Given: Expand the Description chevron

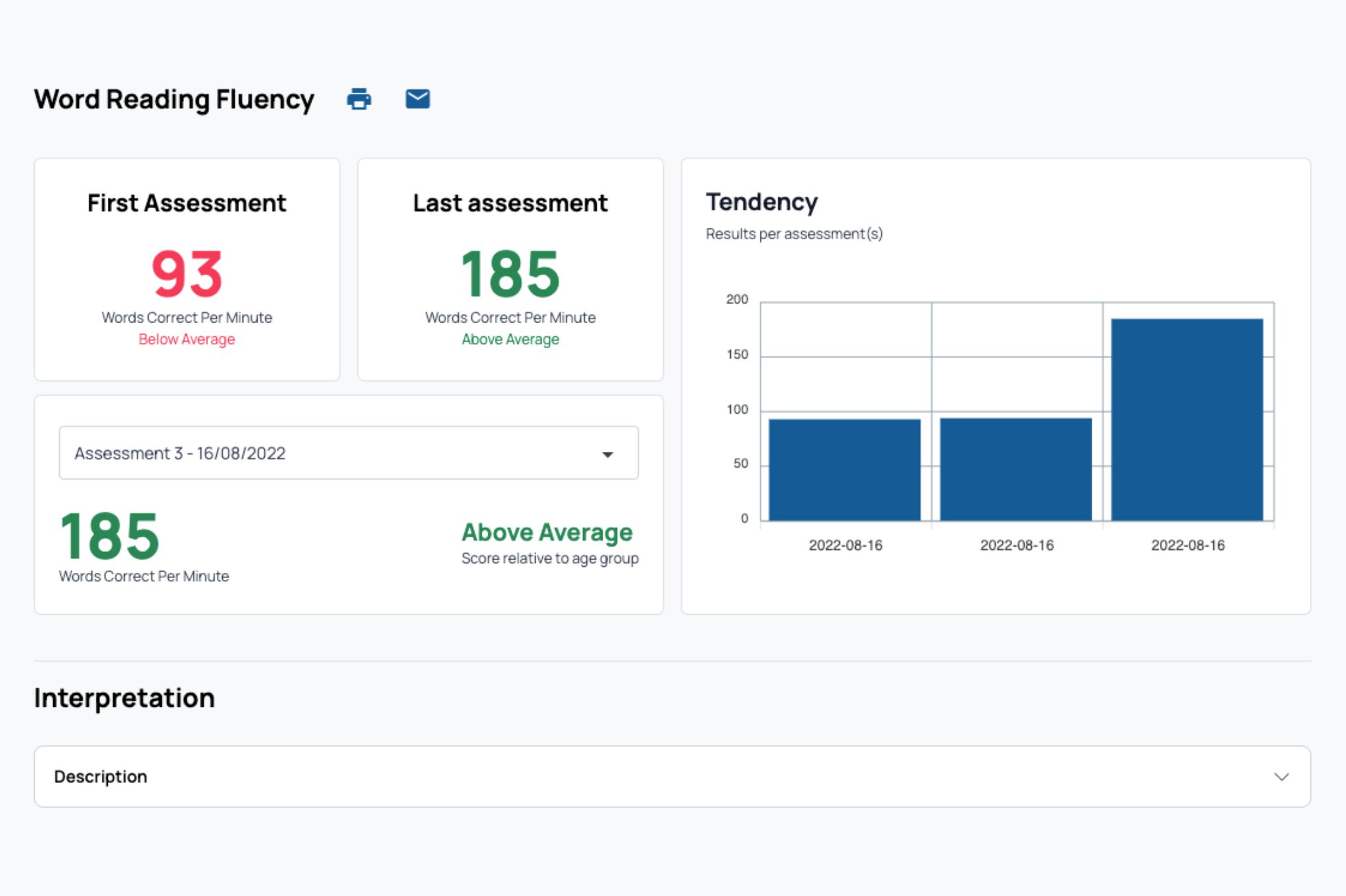Looking at the screenshot, I should coord(1281,777).
